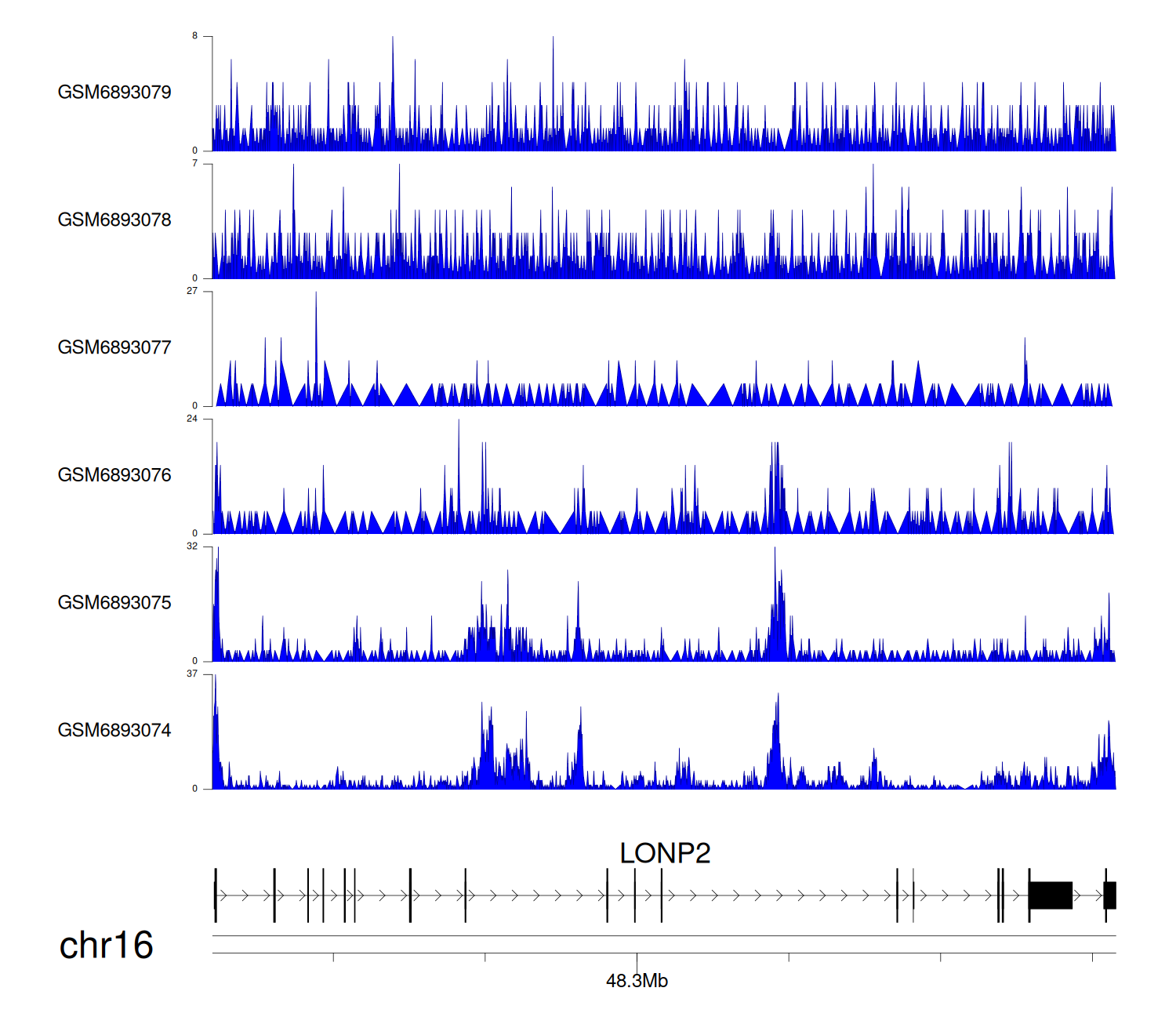The width and height of the screenshot is (1176, 1035).
Task: Click the y-axis maximum value 37
Action: click(192, 674)
